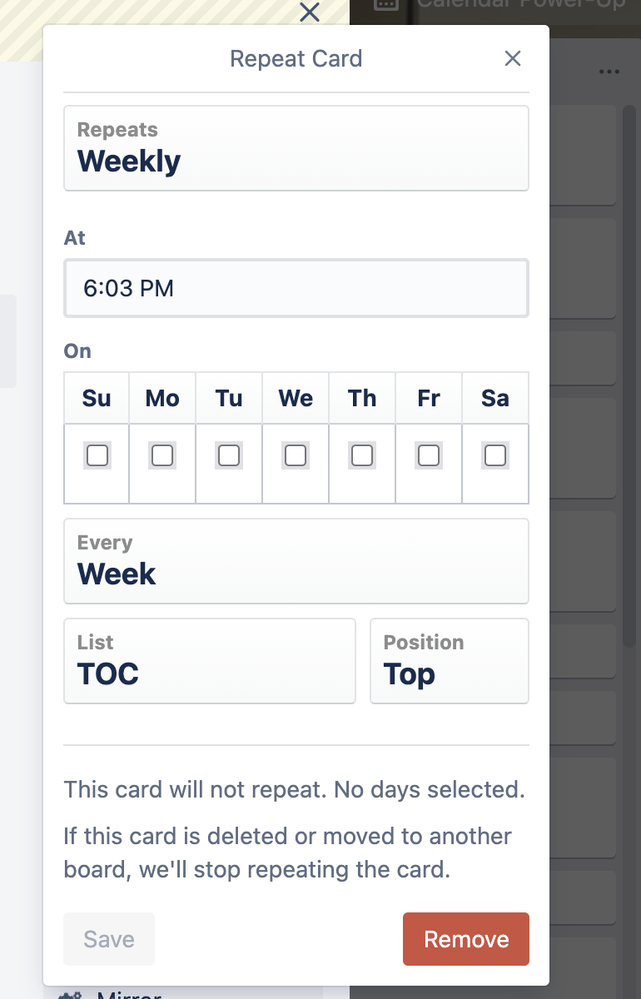Check the Monday checkbox
Viewport: 641px width, 999px height.
point(162,456)
